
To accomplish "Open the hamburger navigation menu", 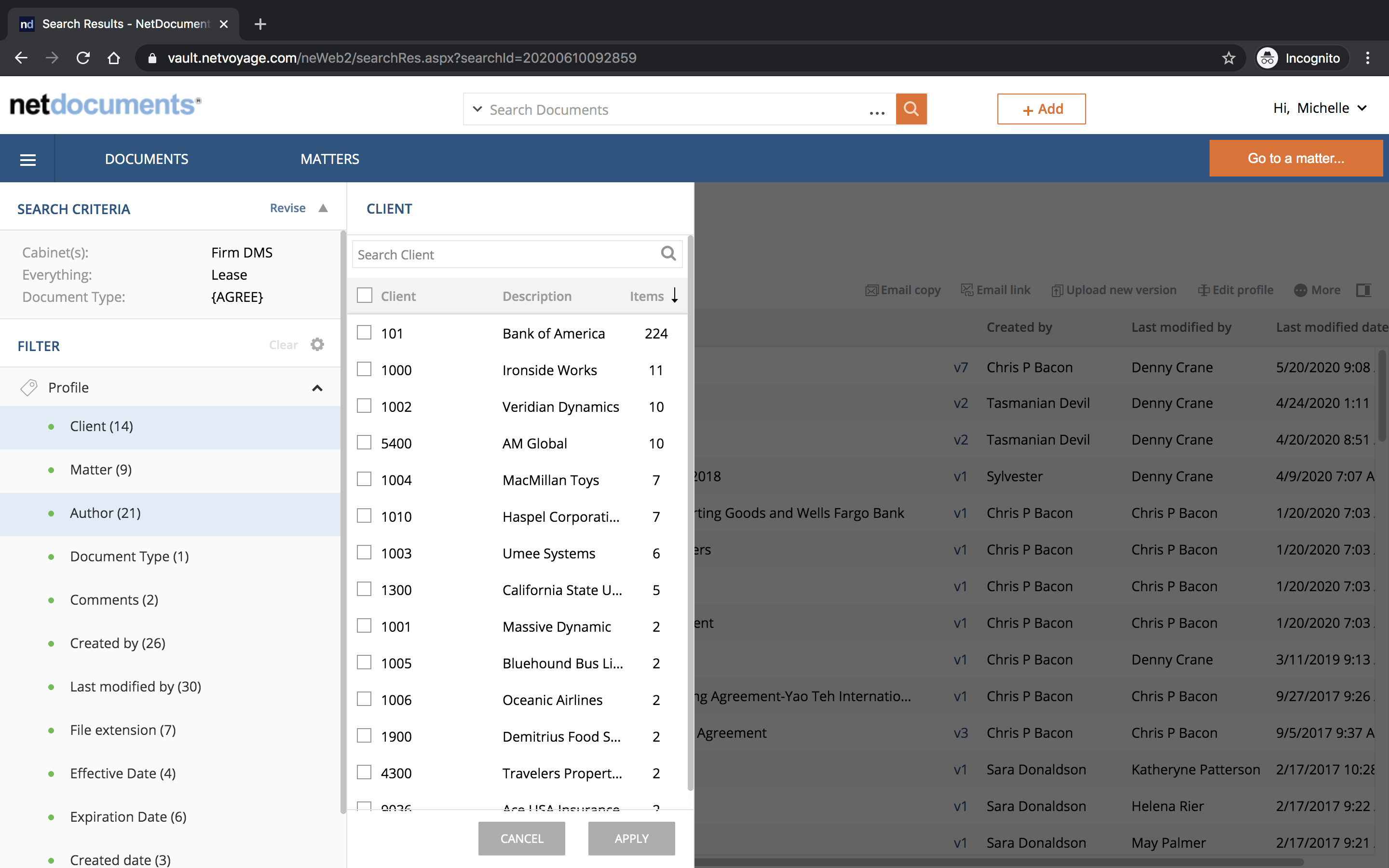I will [27, 159].
